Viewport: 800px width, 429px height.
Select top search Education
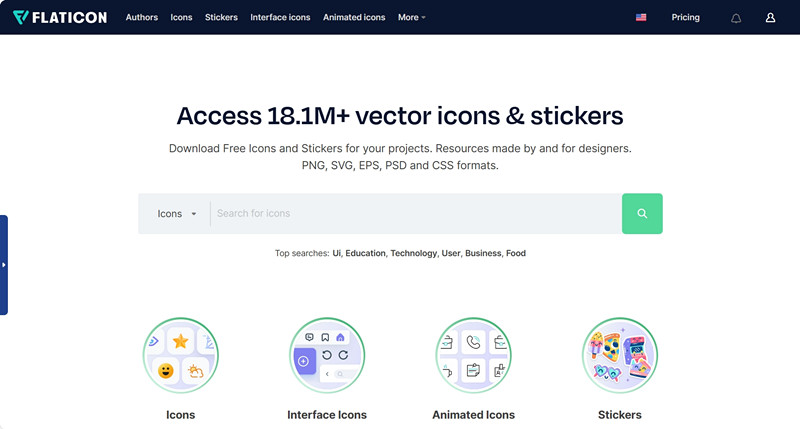365,253
